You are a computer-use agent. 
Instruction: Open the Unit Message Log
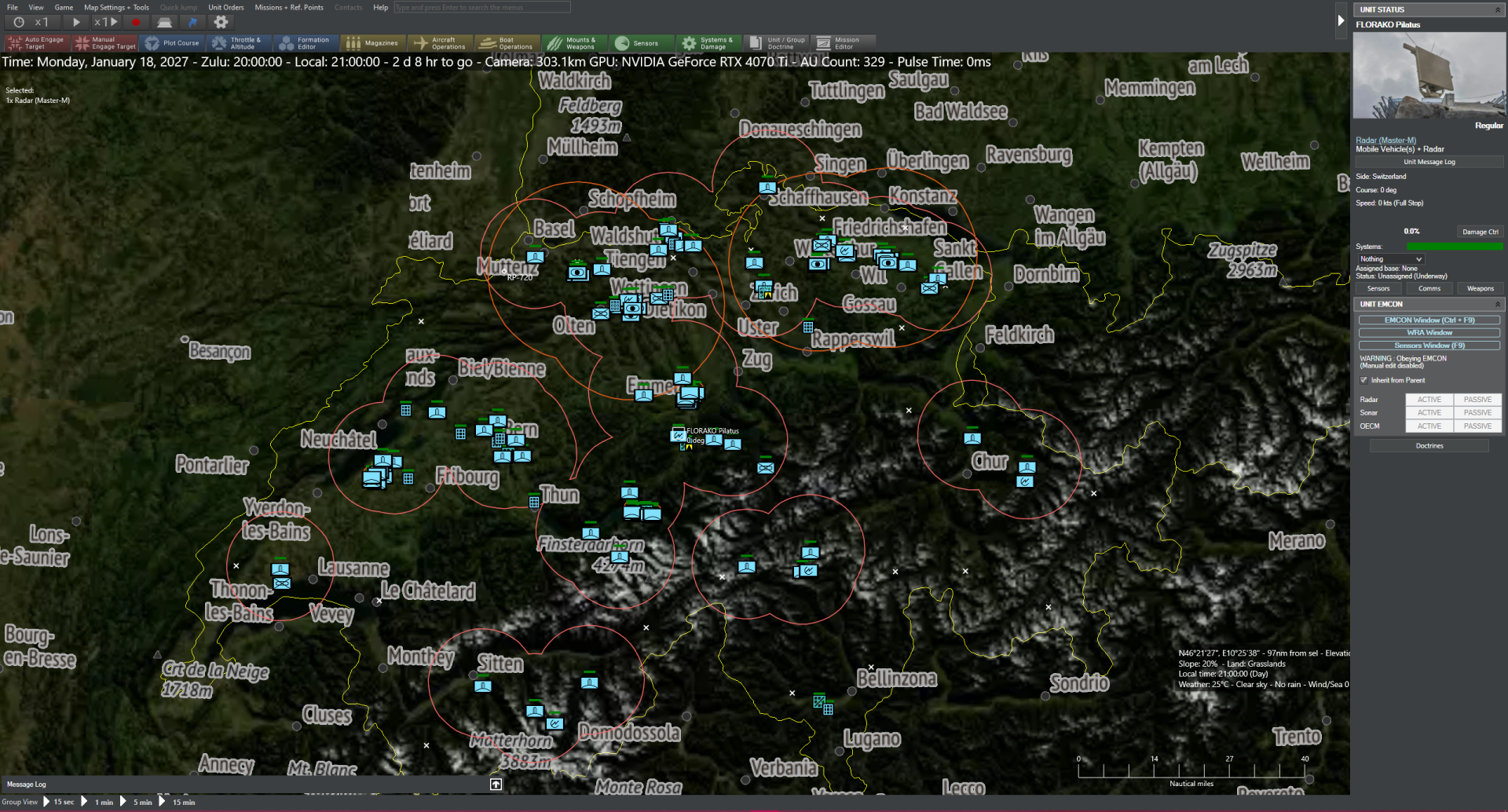point(1429,163)
